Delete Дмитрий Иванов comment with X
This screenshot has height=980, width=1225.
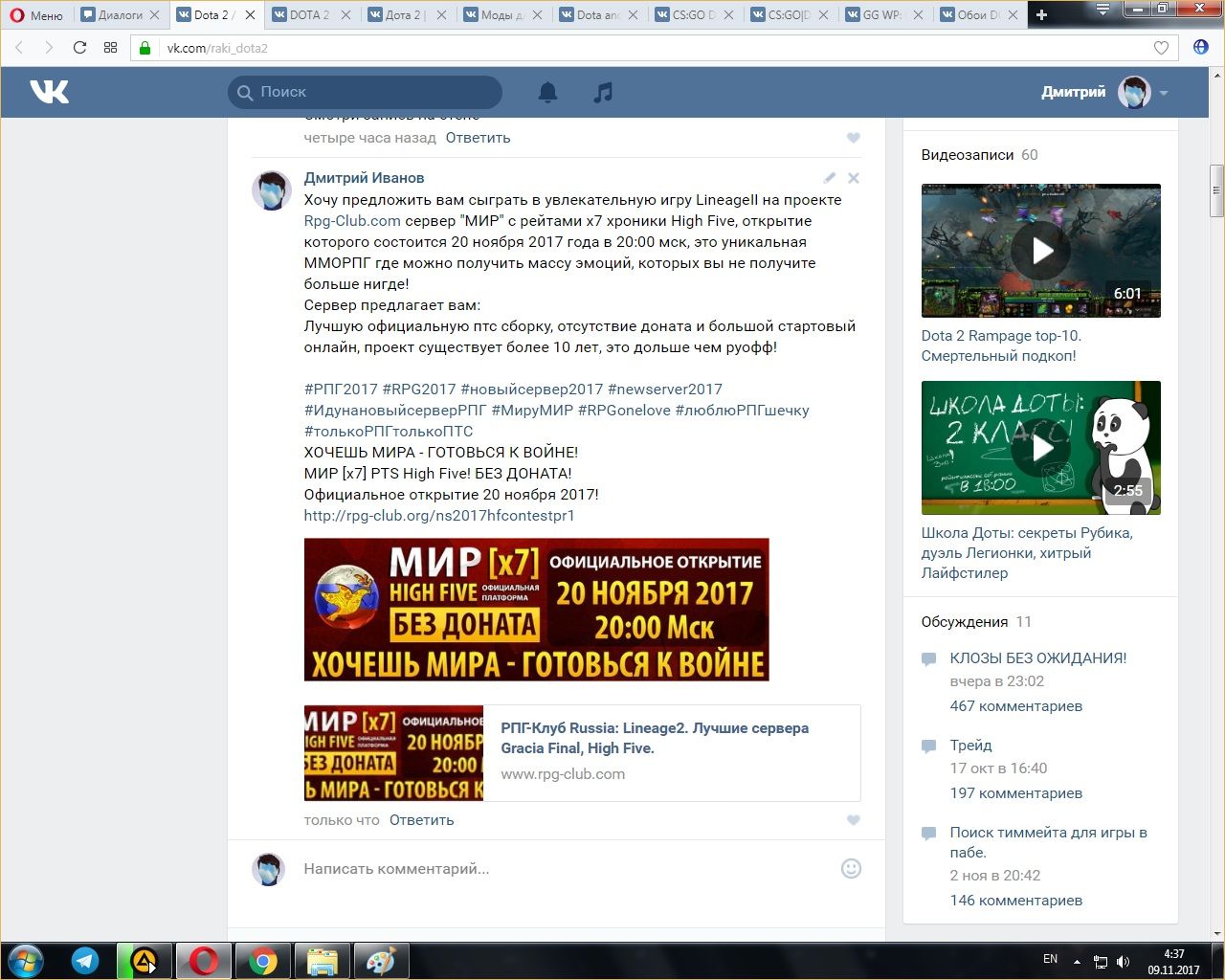[x=854, y=178]
